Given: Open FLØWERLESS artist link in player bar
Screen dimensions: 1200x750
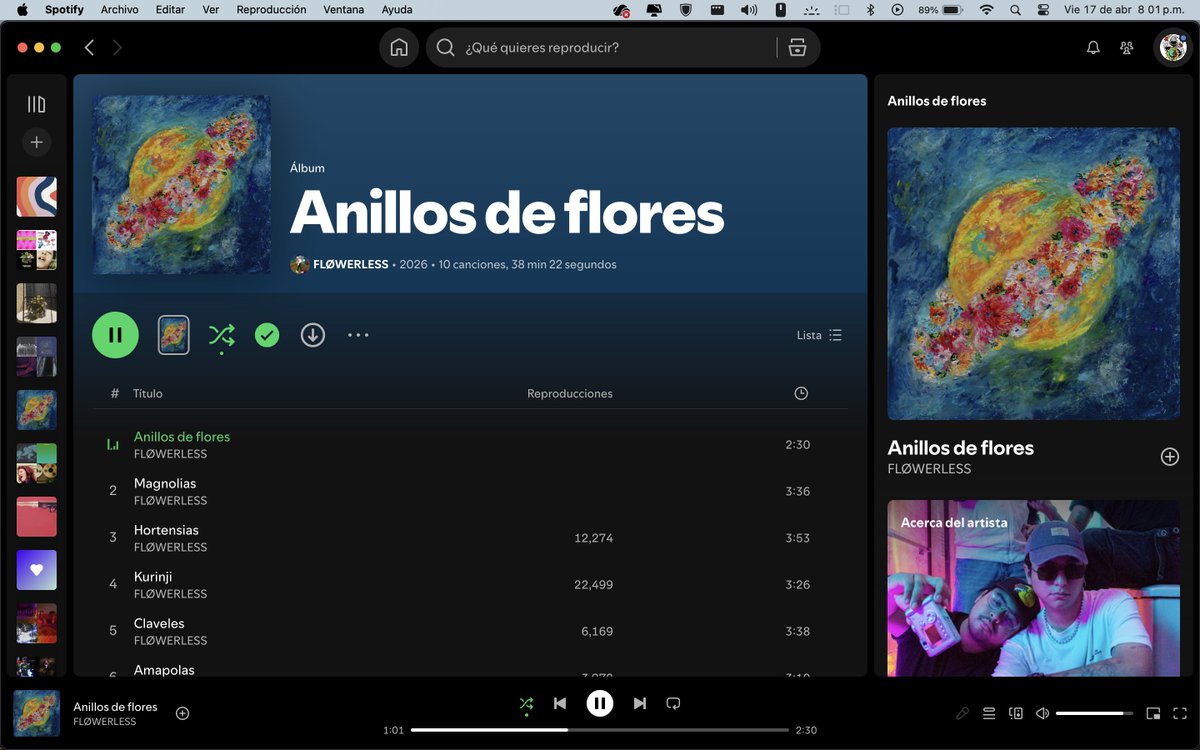Looking at the screenshot, I should pyautogui.click(x=104, y=722).
